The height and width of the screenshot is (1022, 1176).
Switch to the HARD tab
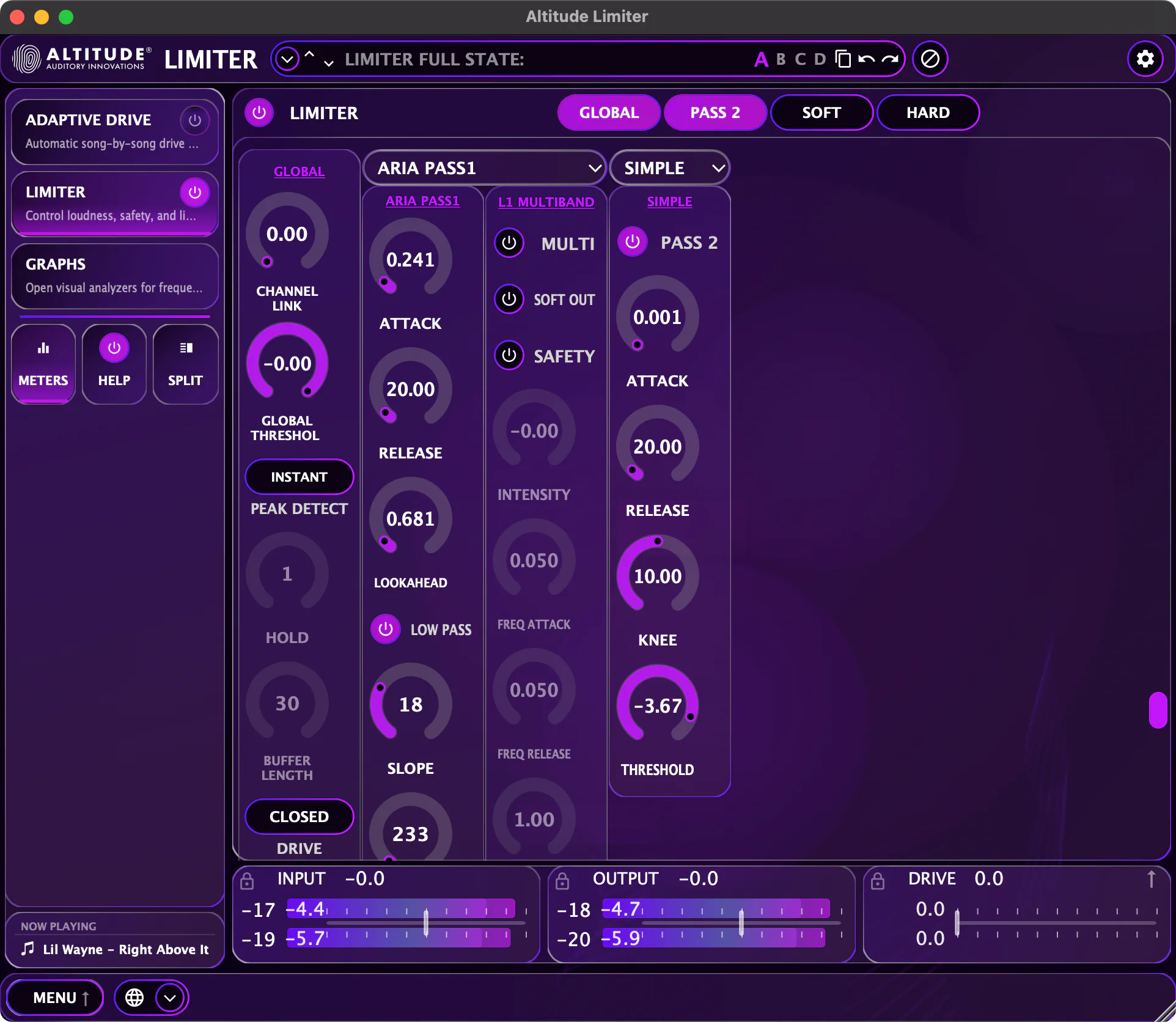928,112
